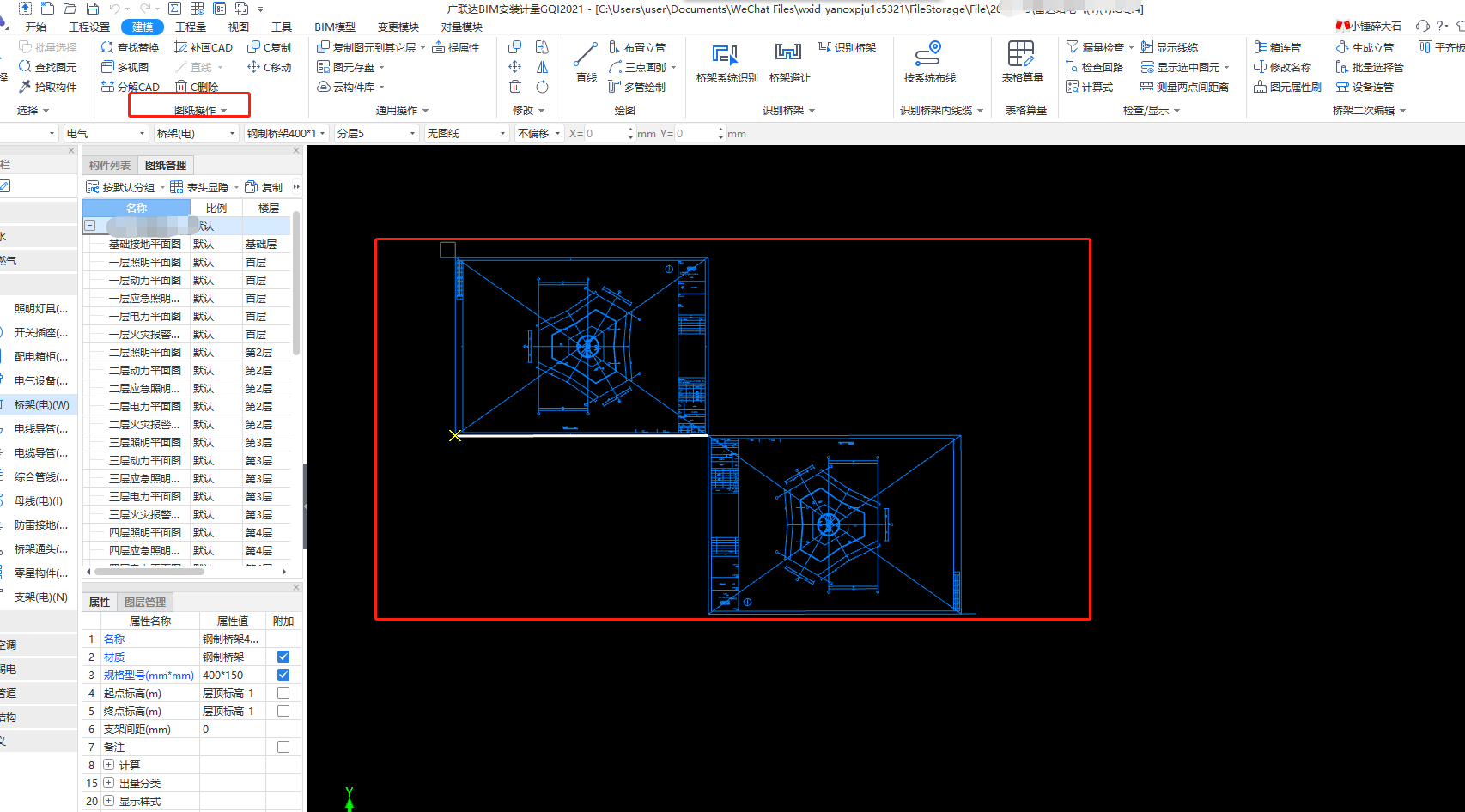Click the 箱连管 tool

click(1278, 47)
